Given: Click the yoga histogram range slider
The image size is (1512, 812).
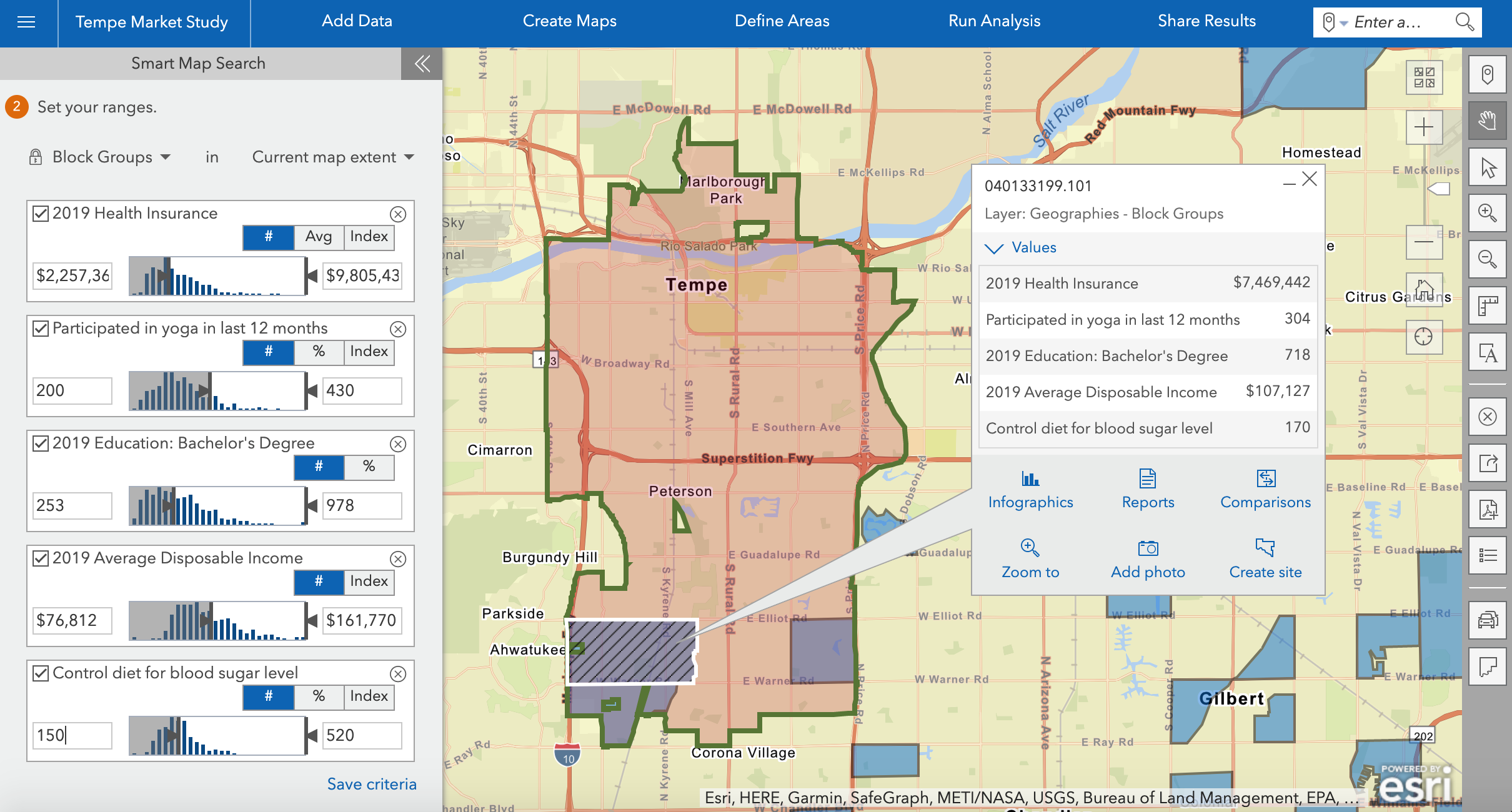Looking at the screenshot, I should 217,391.
